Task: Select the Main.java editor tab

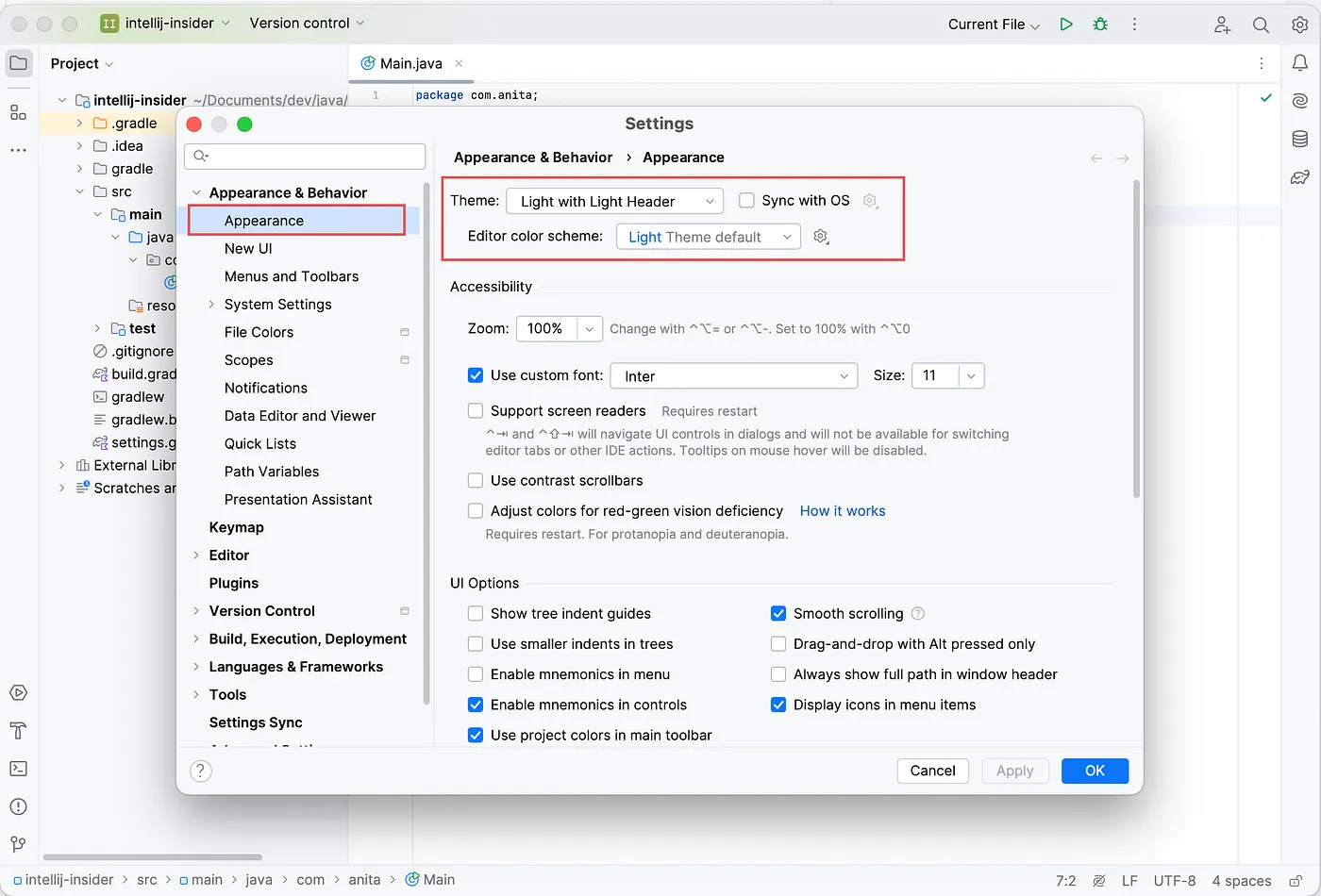Action: (x=409, y=64)
